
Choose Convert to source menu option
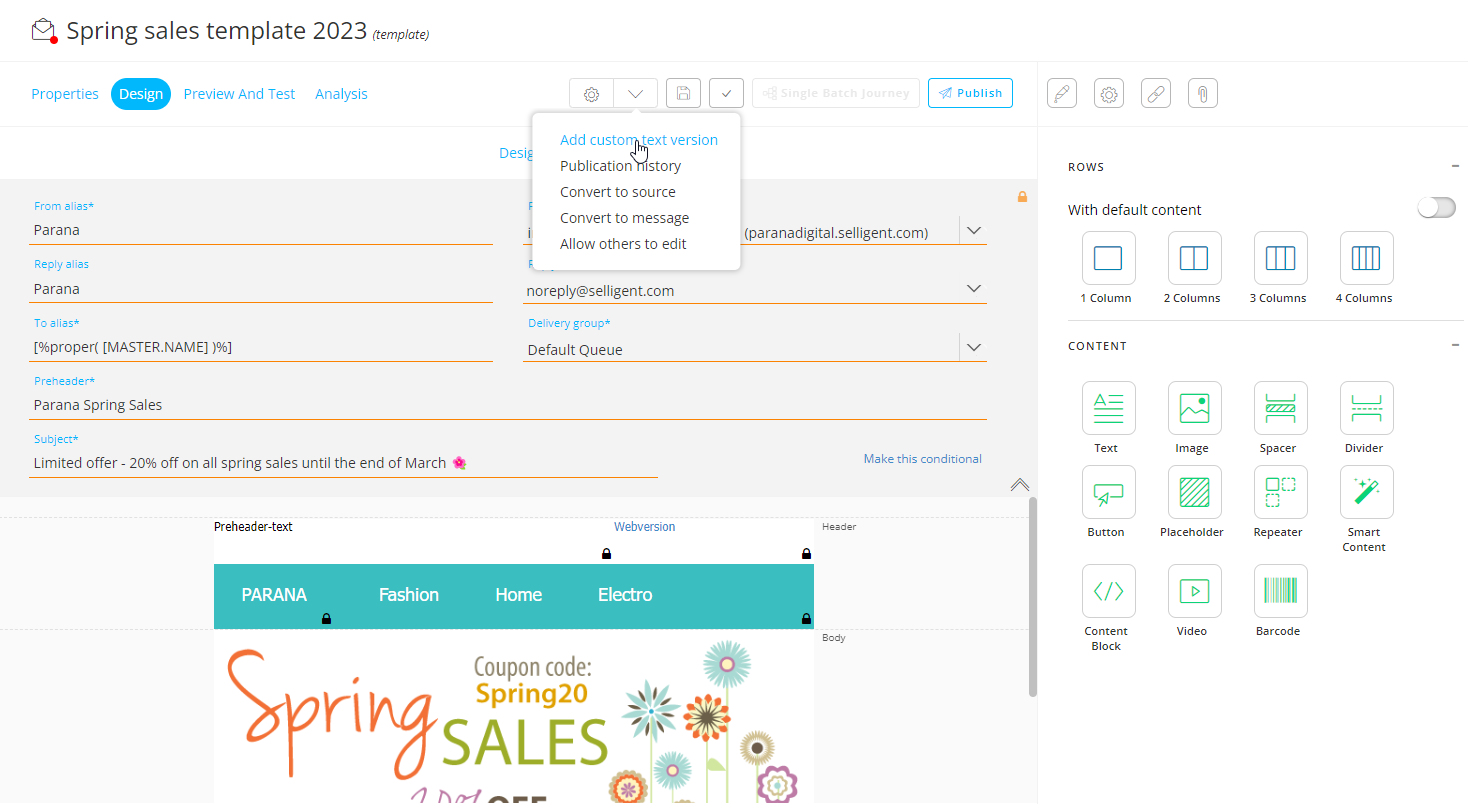pyautogui.click(x=617, y=192)
